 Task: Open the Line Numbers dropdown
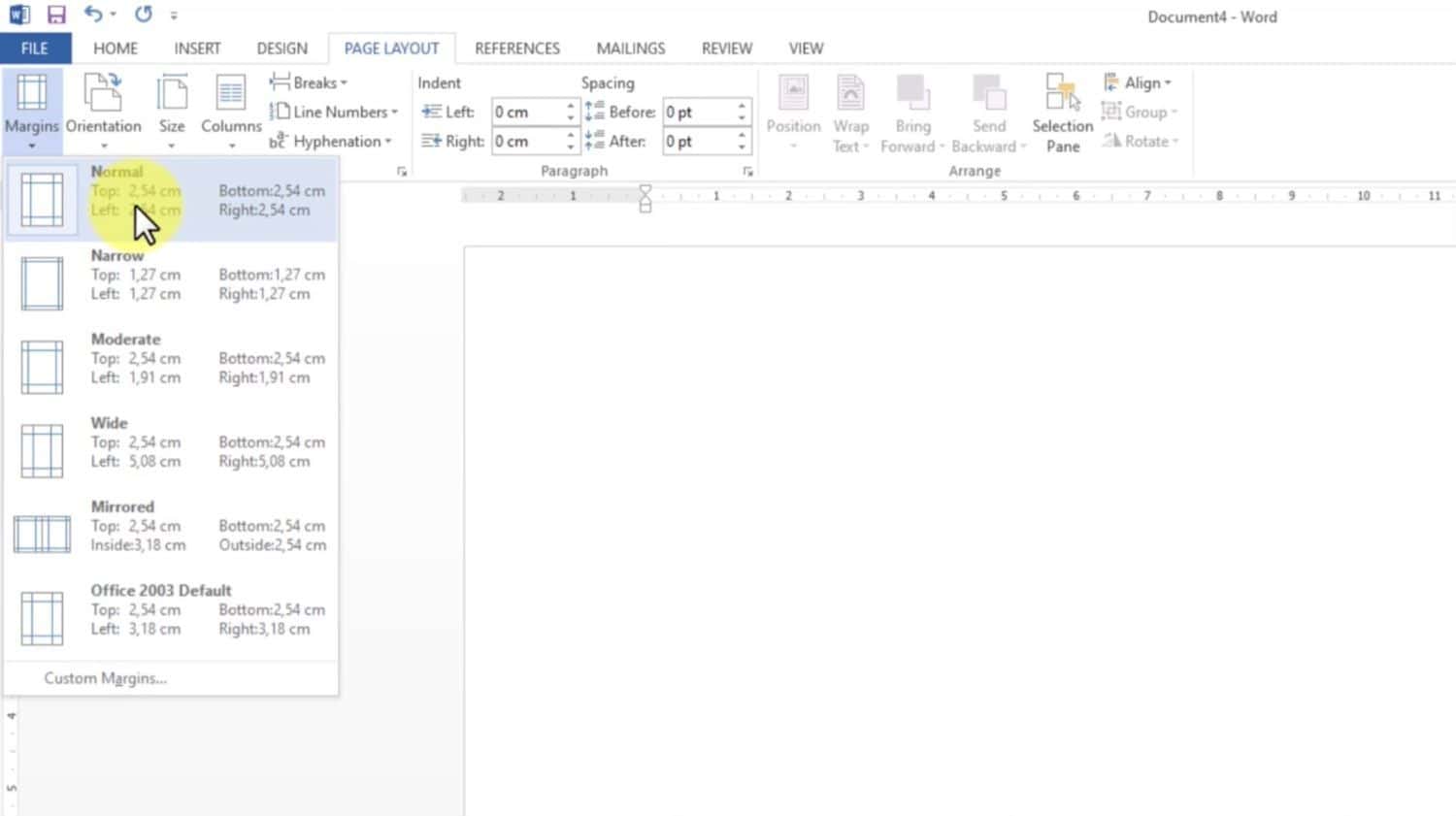pos(334,112)
